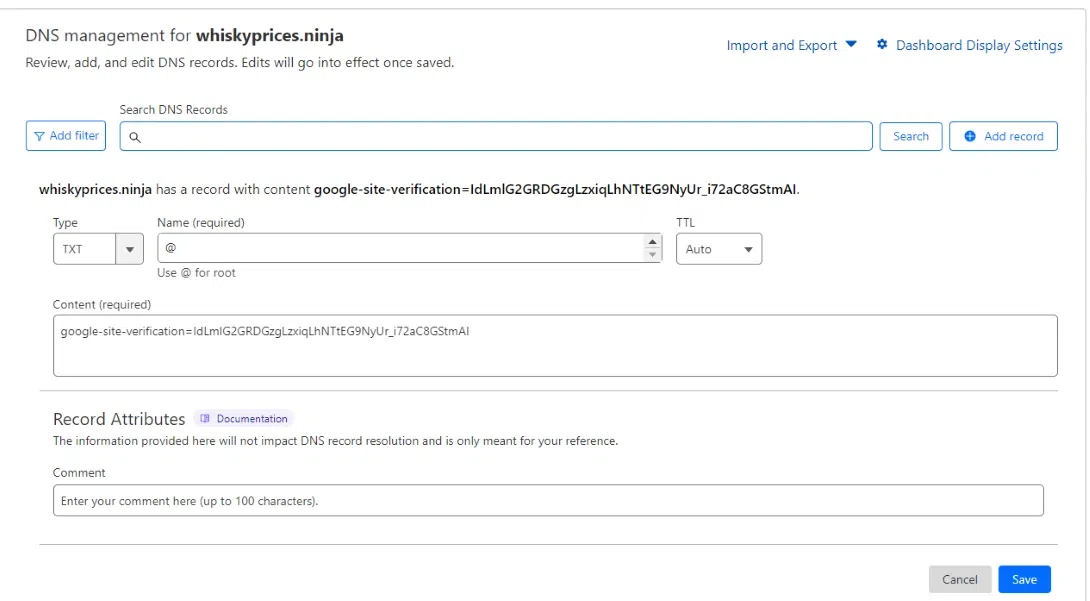Open the record Type dropdown showing TXT
The image size is (1090, 601).
(x=98, y=249)
